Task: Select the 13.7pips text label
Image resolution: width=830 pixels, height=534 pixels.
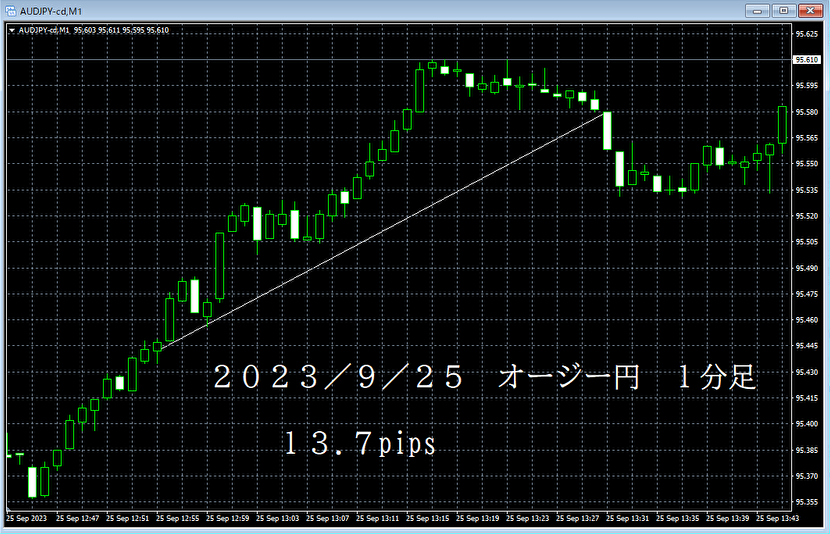Action: 360,444
